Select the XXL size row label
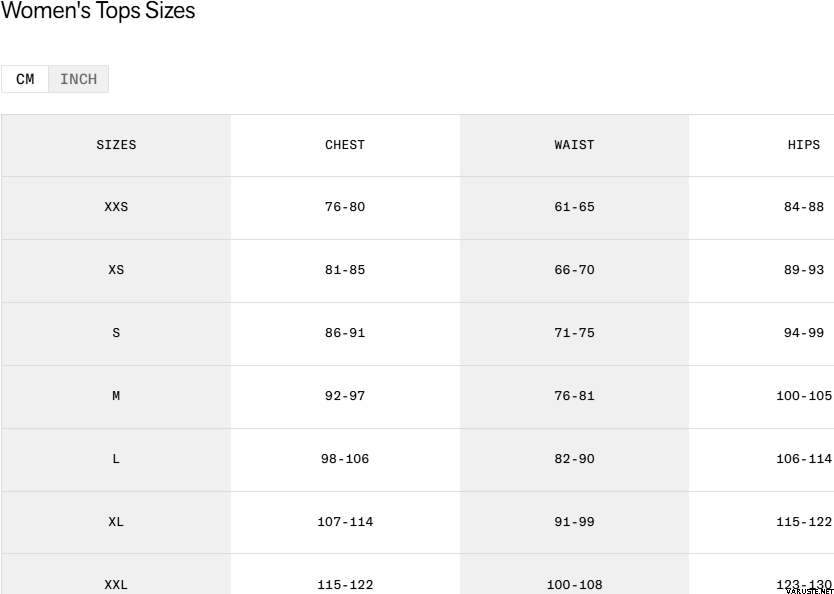 [116, 584]
